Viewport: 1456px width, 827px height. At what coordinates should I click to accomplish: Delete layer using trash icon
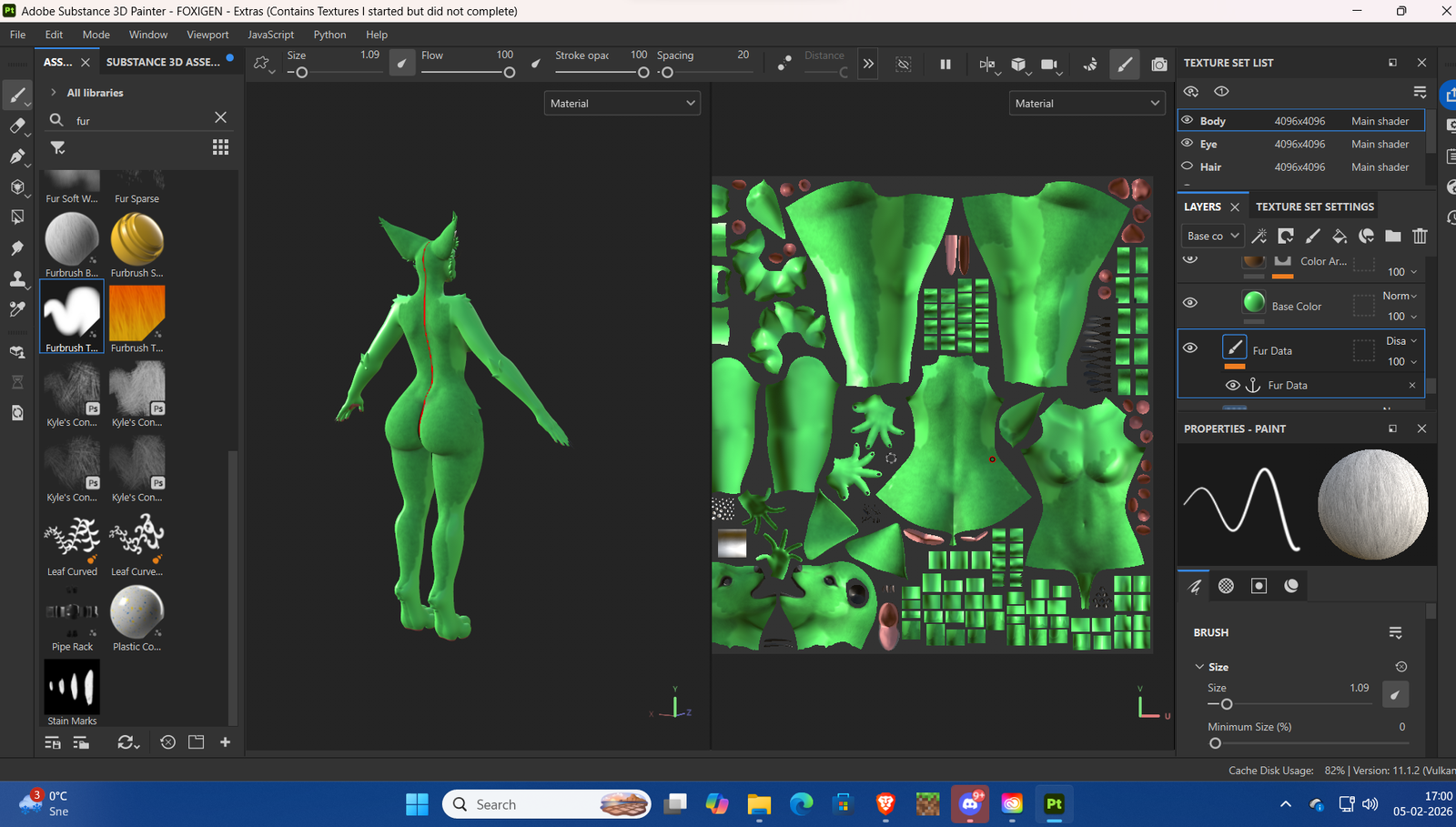pos(1420,237)
